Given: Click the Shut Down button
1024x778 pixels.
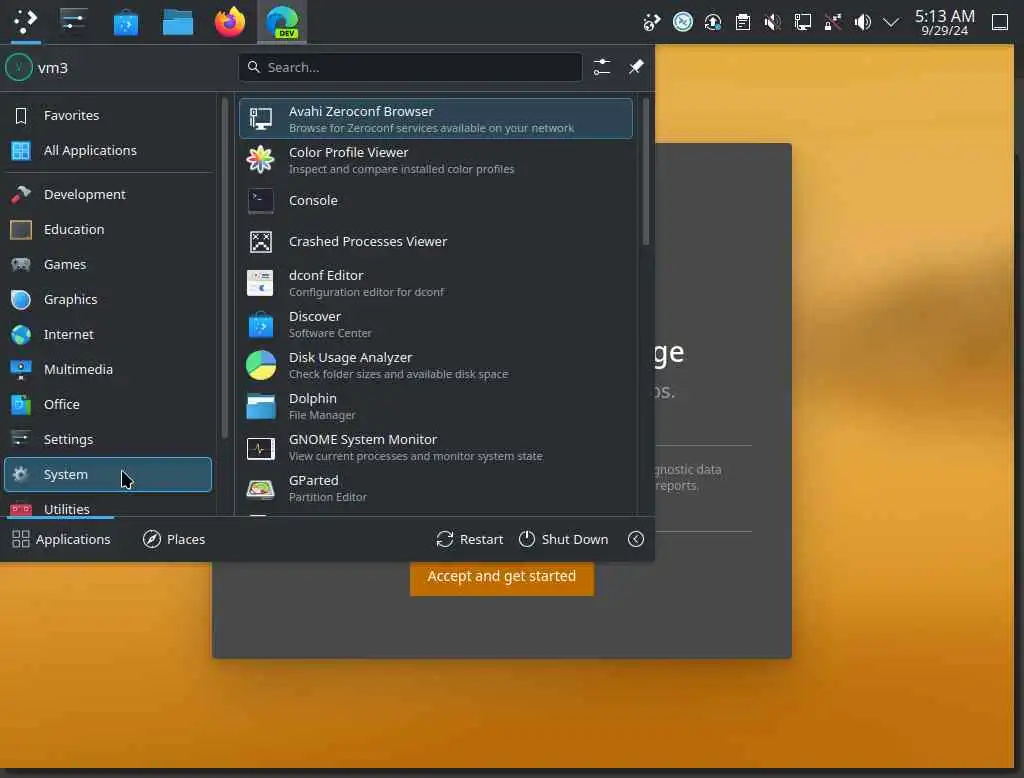Looking at the screenshot, I should [564, 539].
